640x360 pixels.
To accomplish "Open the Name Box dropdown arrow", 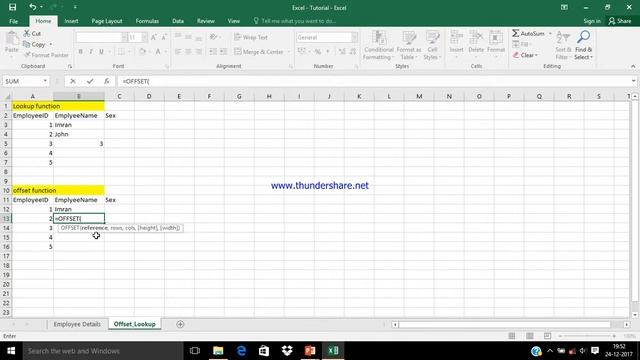I will 45,81.
